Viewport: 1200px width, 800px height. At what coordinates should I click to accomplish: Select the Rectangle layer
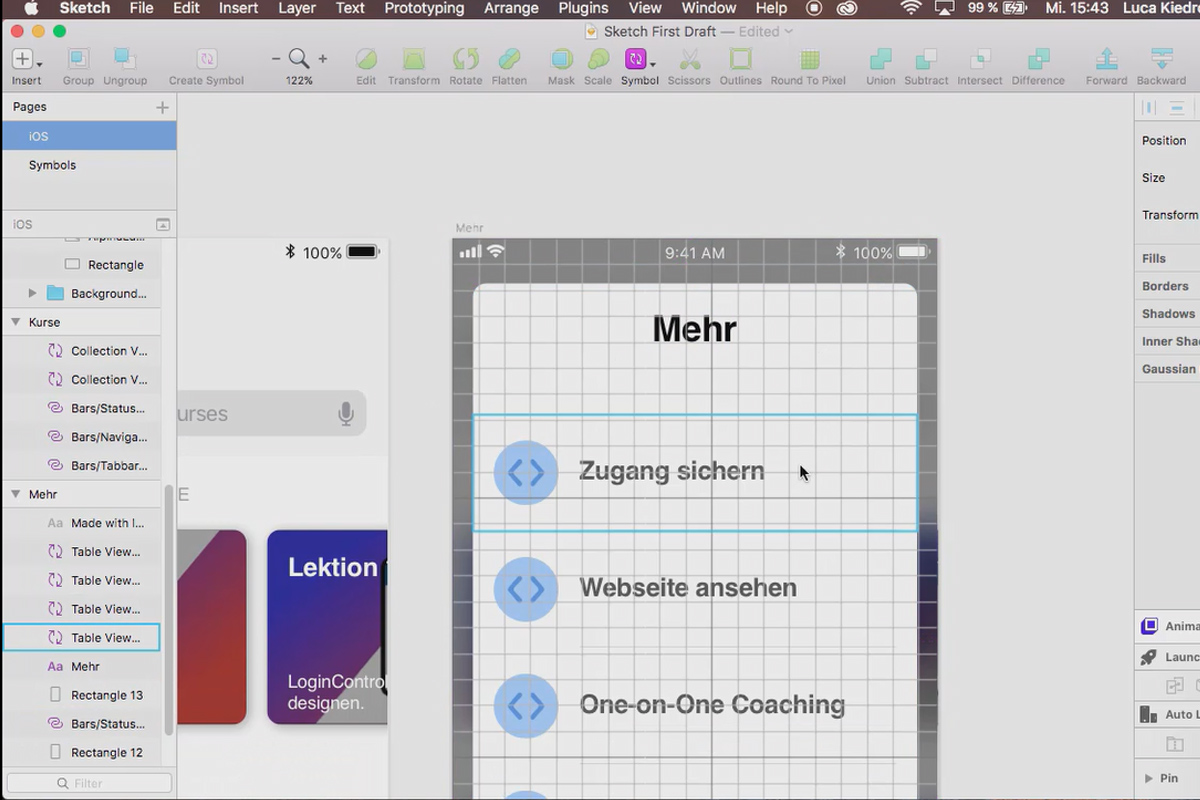click(x=81, y=265)
